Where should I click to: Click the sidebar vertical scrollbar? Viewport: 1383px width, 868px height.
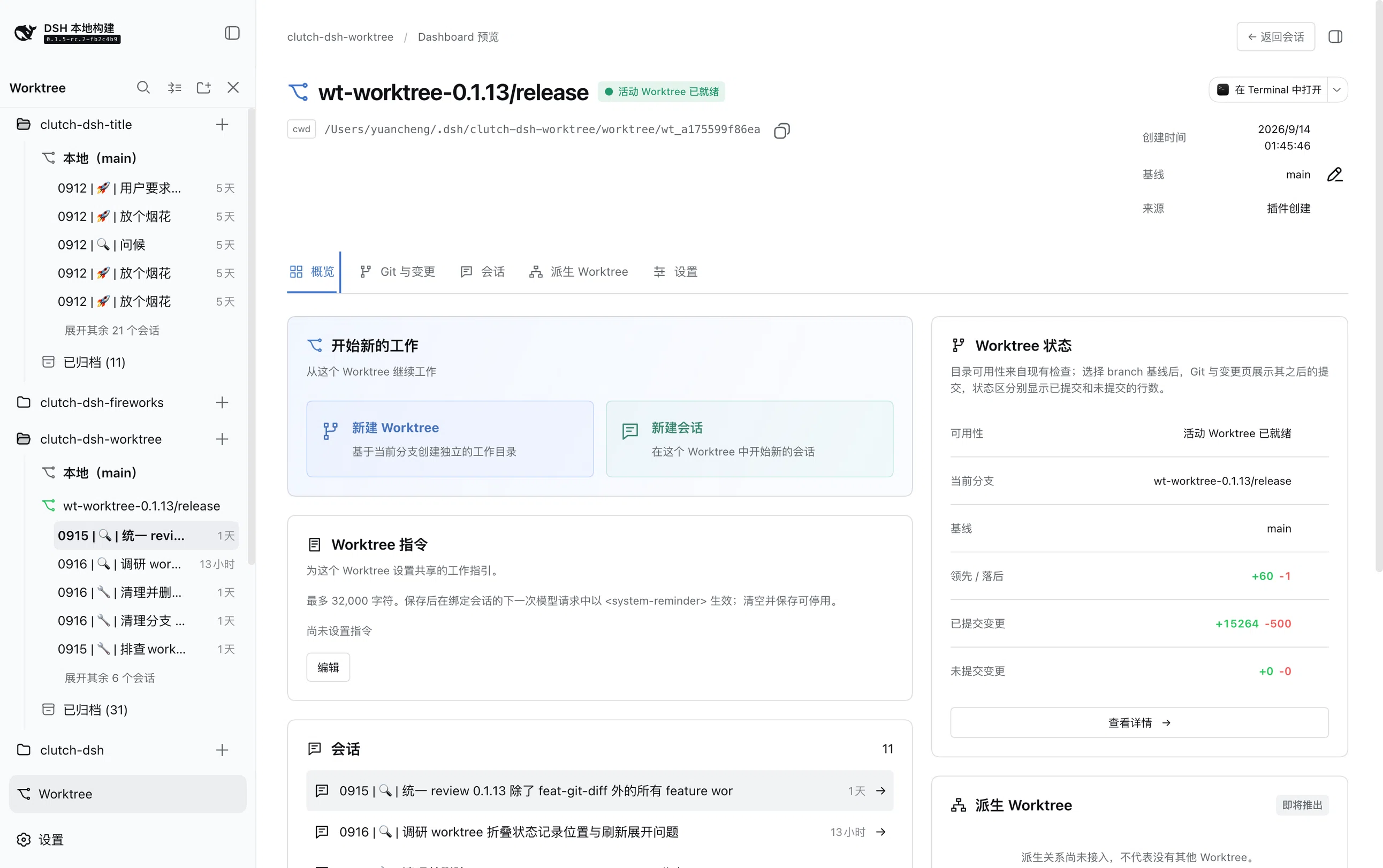251,336
